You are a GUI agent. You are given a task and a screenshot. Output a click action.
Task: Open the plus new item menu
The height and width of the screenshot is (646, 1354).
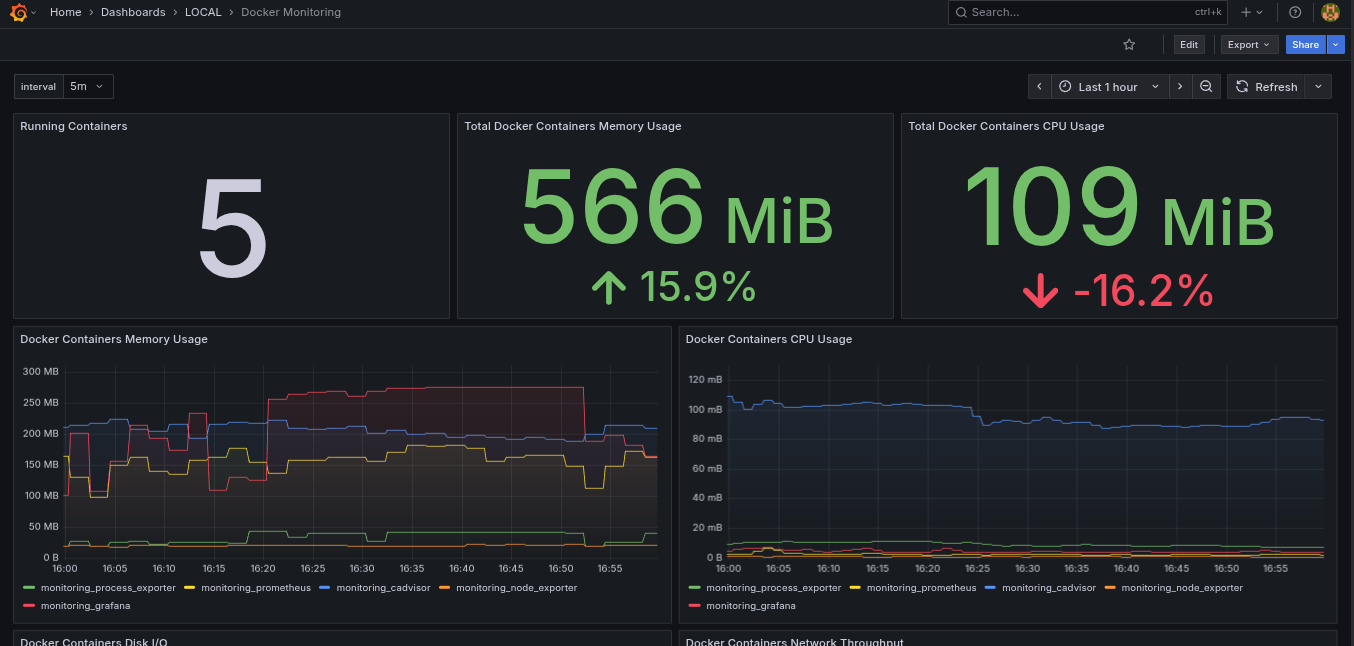click(1251, 12)
